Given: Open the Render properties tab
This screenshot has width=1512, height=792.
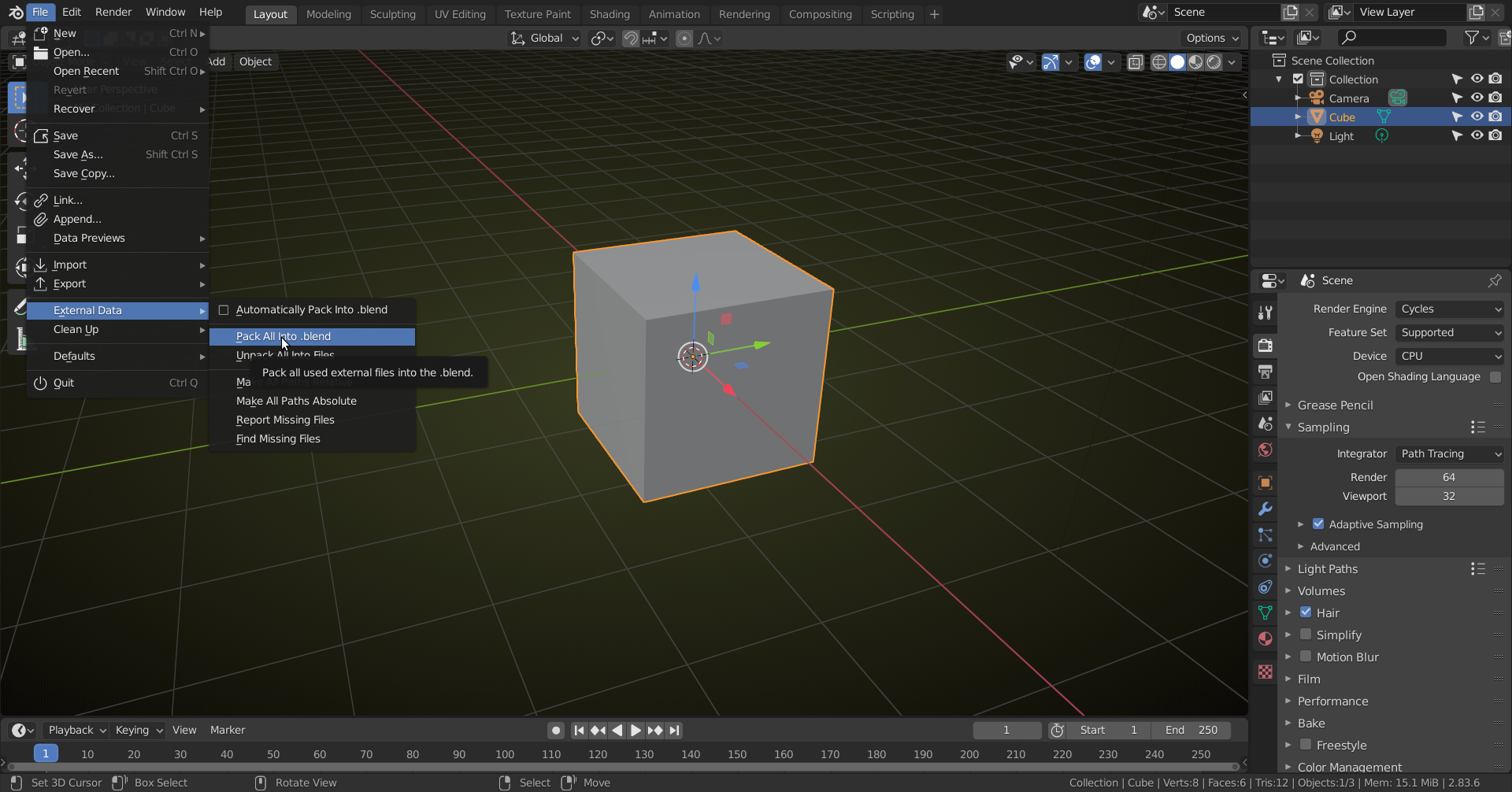Looking at the screenshot, I should 1266,345.
